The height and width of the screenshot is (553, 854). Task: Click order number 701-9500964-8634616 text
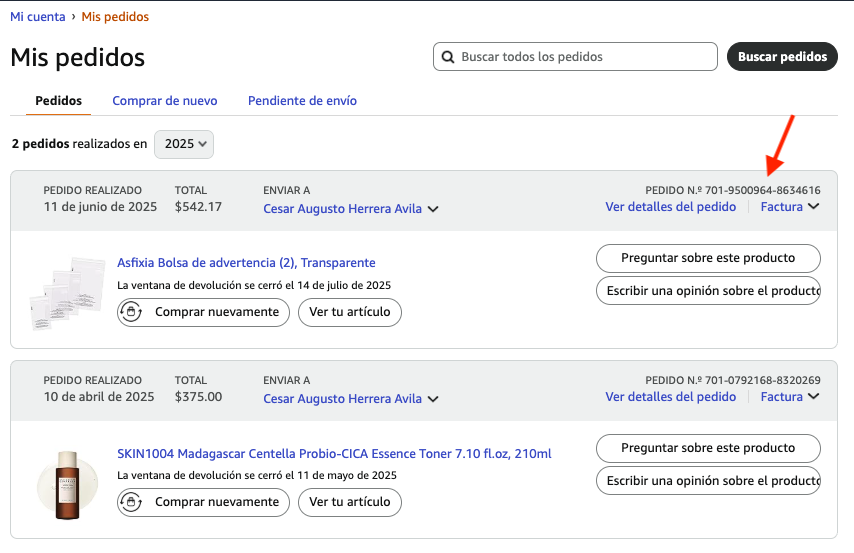point(762,191)
